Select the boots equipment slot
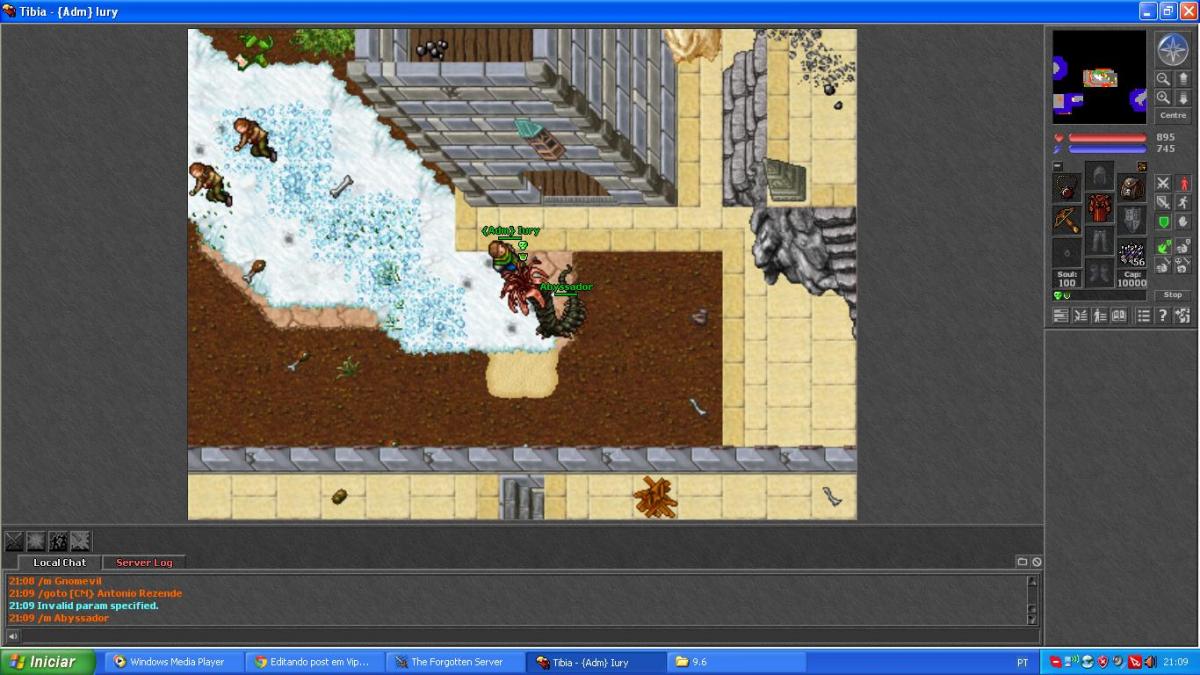The width and height of the screenshot is (1200, 675). [1099, 274]
